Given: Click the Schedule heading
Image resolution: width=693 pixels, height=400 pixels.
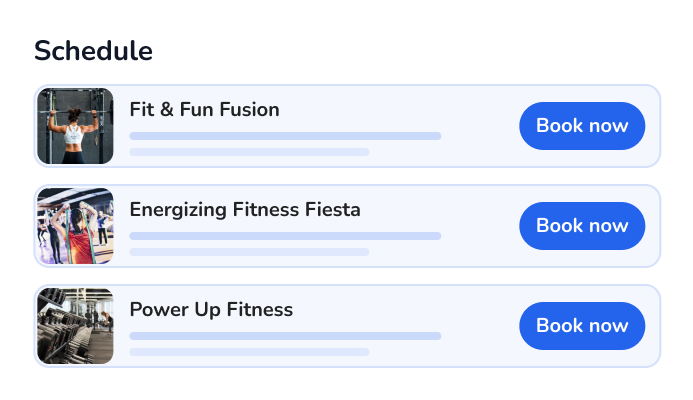Looking at the screenshot, I should [93, 51].
